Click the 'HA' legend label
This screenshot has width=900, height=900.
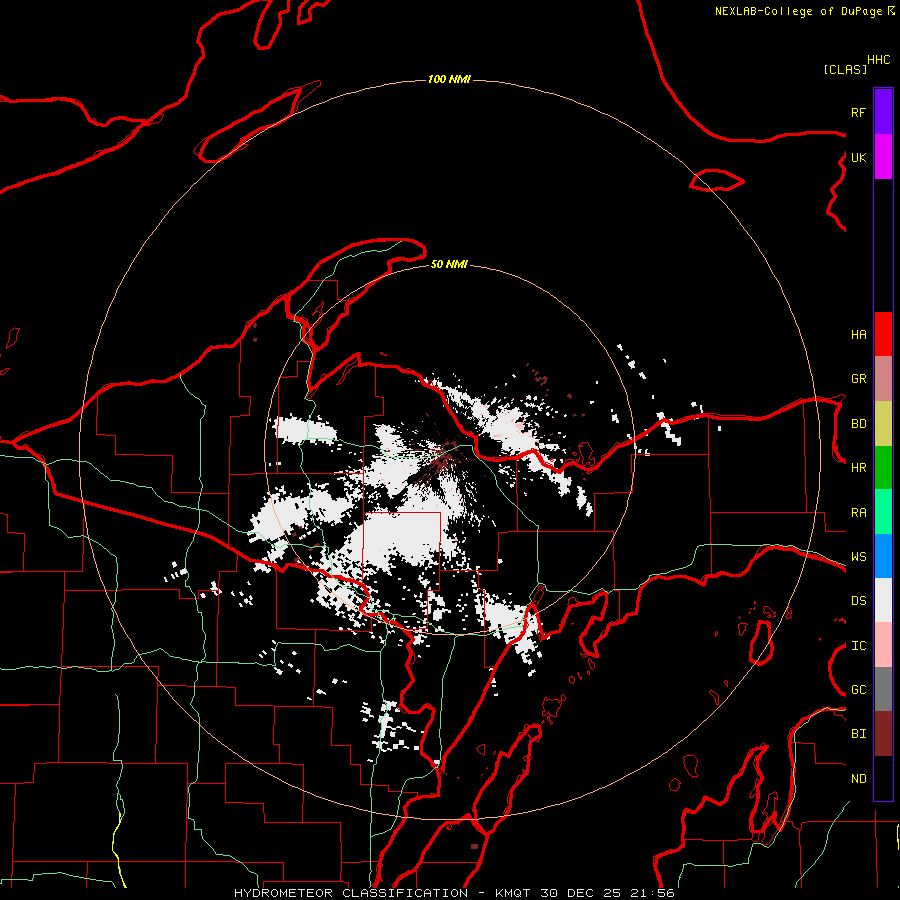(858, 334)
